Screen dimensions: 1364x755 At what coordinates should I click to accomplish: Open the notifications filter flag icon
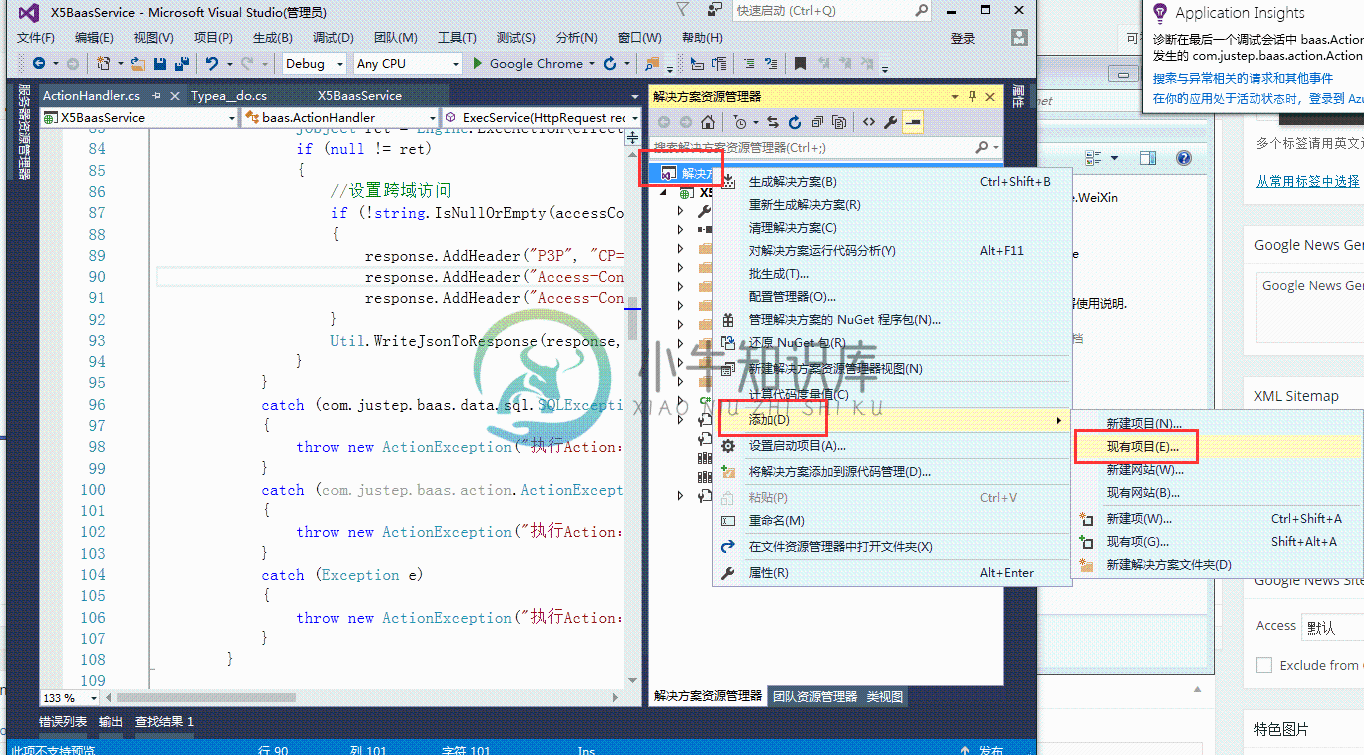coord(682,10)
